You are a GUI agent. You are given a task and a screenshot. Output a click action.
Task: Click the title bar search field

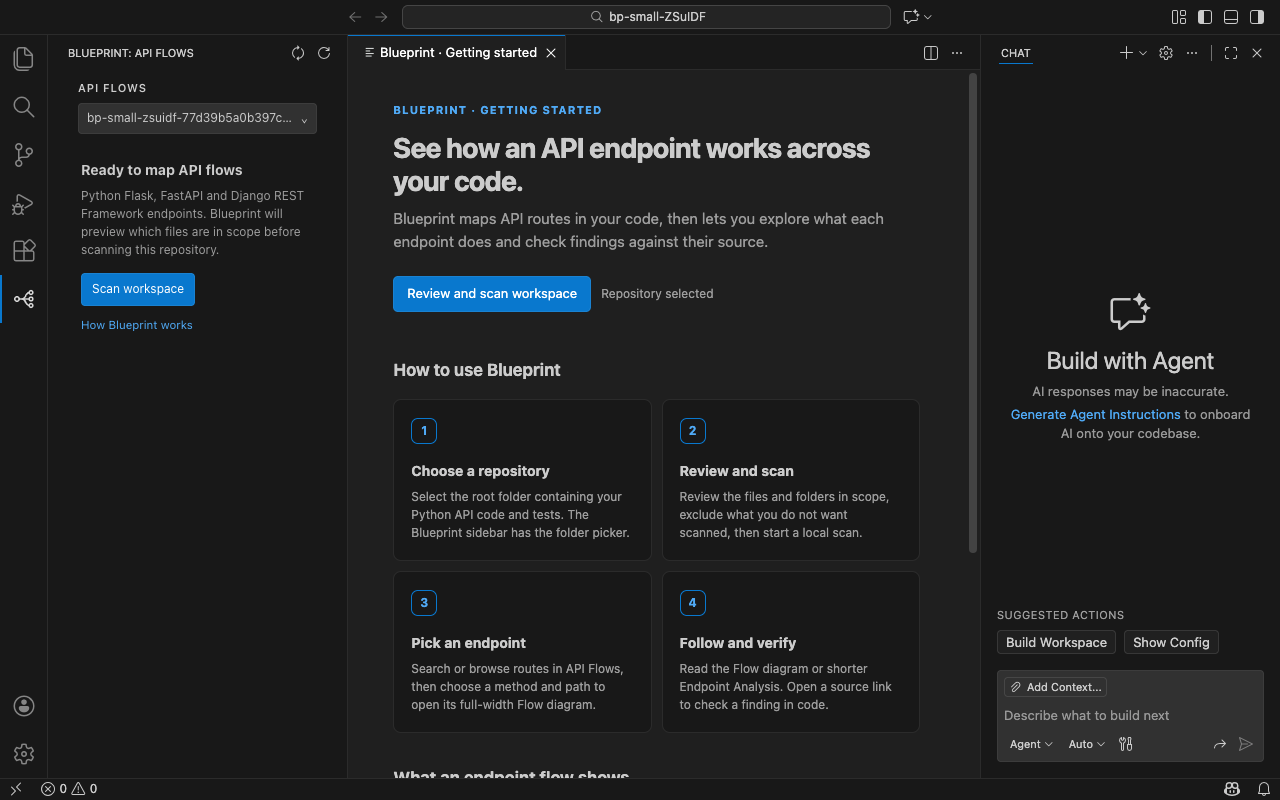click(x=646, y=17)
